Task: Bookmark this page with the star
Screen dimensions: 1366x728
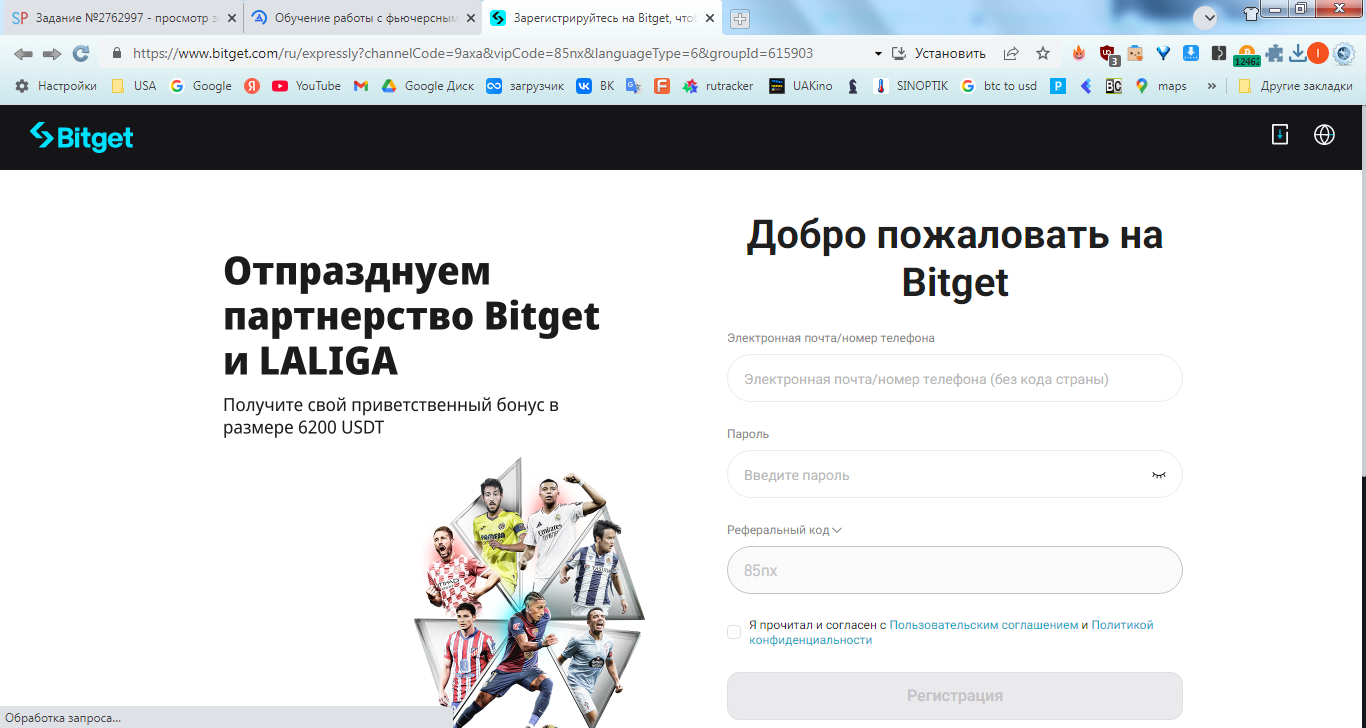Action: (1043, 54)
